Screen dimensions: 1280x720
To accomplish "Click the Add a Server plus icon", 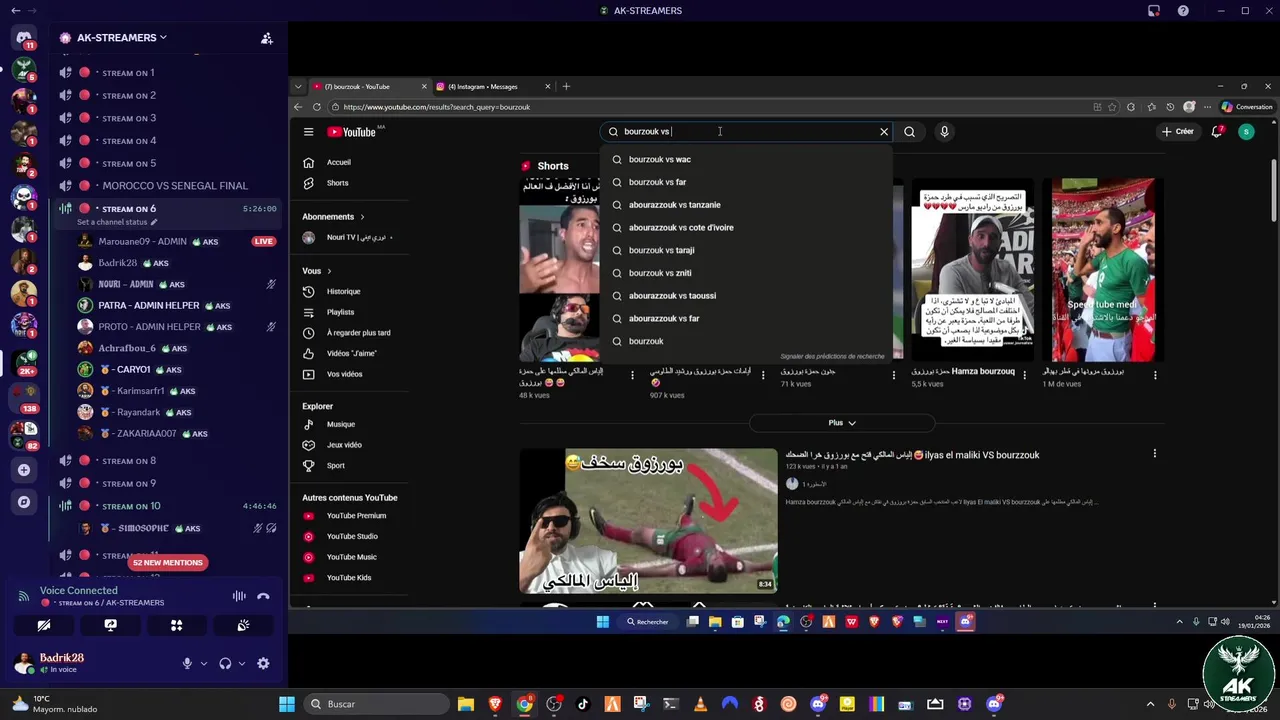I will click(x=24, y=470).
